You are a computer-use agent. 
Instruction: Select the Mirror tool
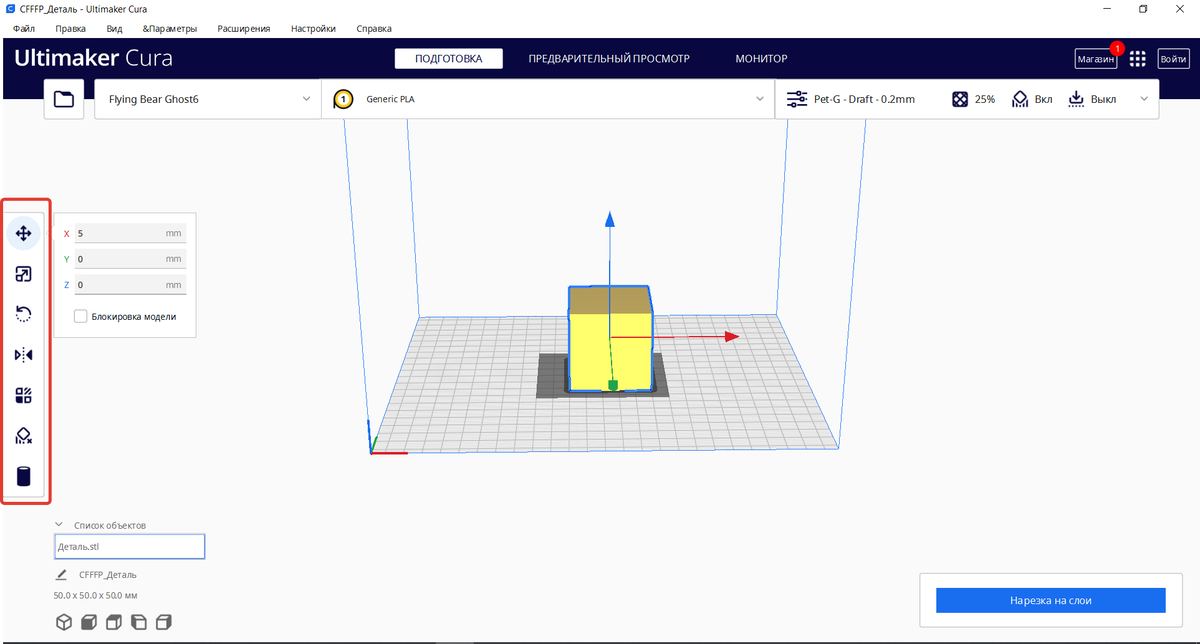(x=24, y=355)
